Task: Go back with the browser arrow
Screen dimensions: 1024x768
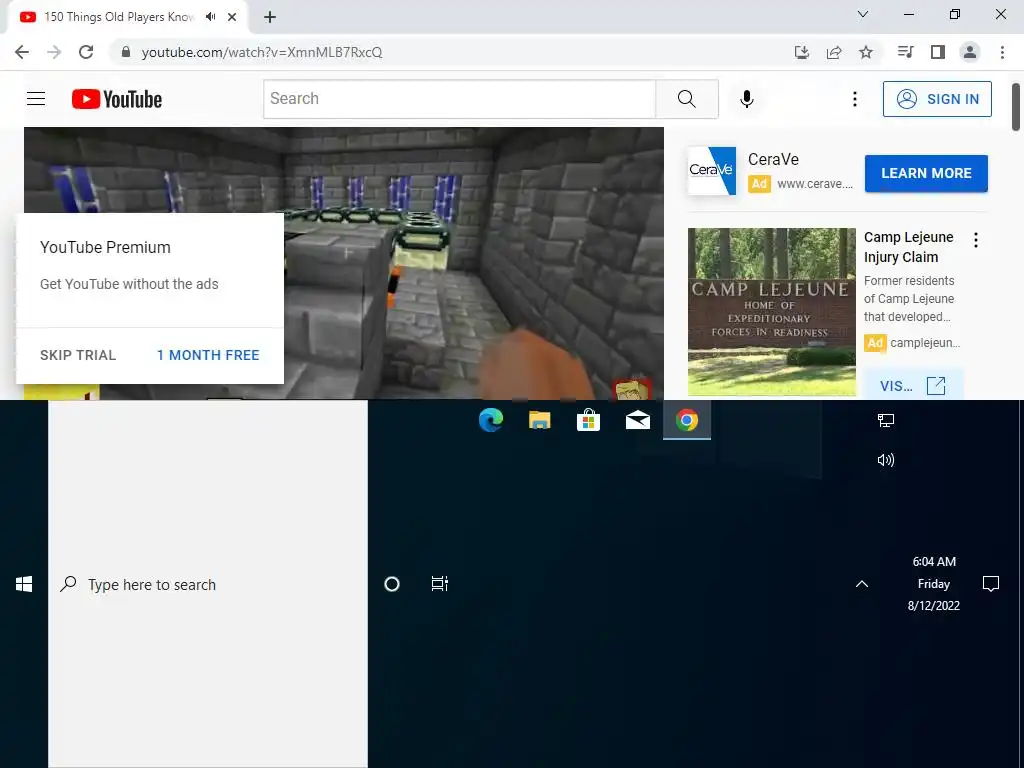Action: coord(22,52)
